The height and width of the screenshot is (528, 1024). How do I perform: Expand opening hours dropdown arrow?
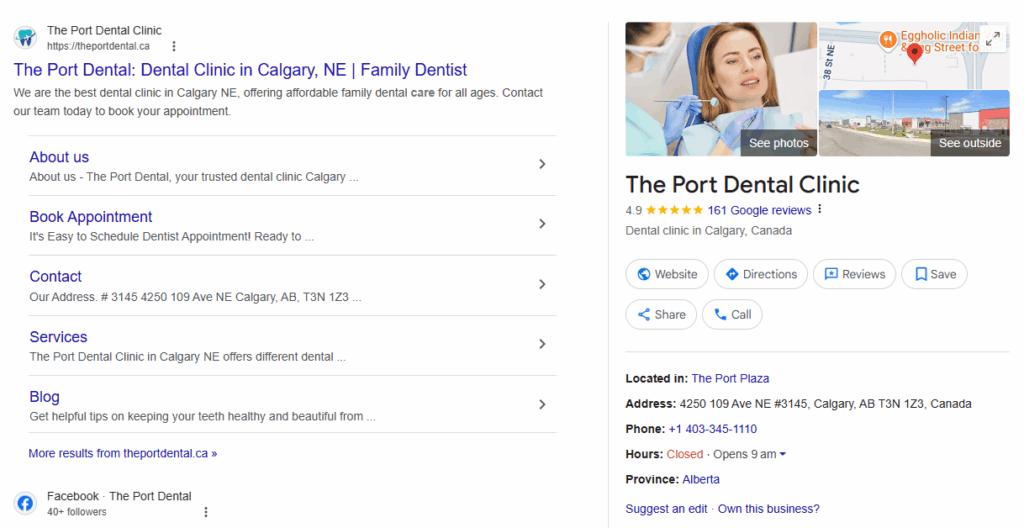[783, 455]
